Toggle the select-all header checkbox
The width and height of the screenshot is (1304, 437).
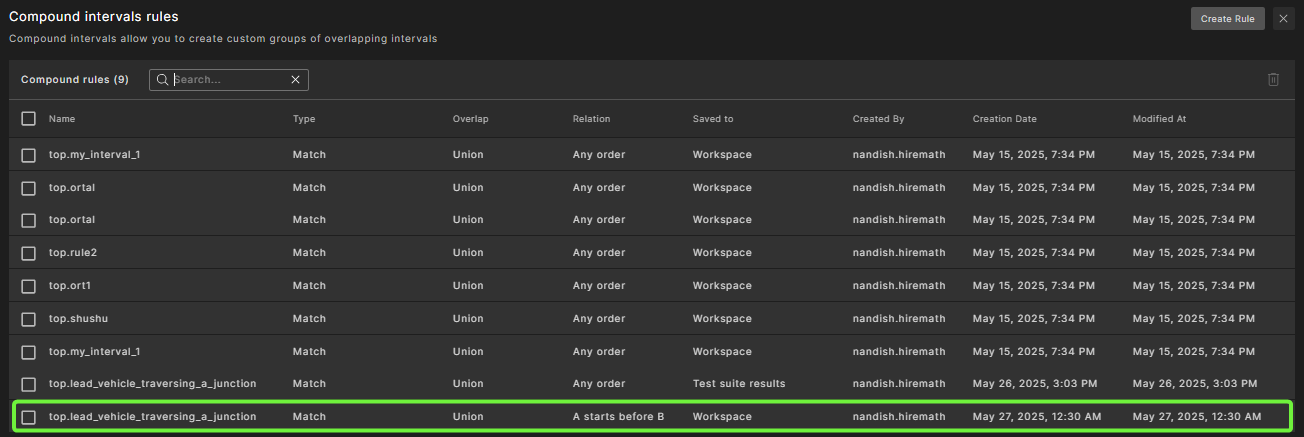[x=29, y=119]
